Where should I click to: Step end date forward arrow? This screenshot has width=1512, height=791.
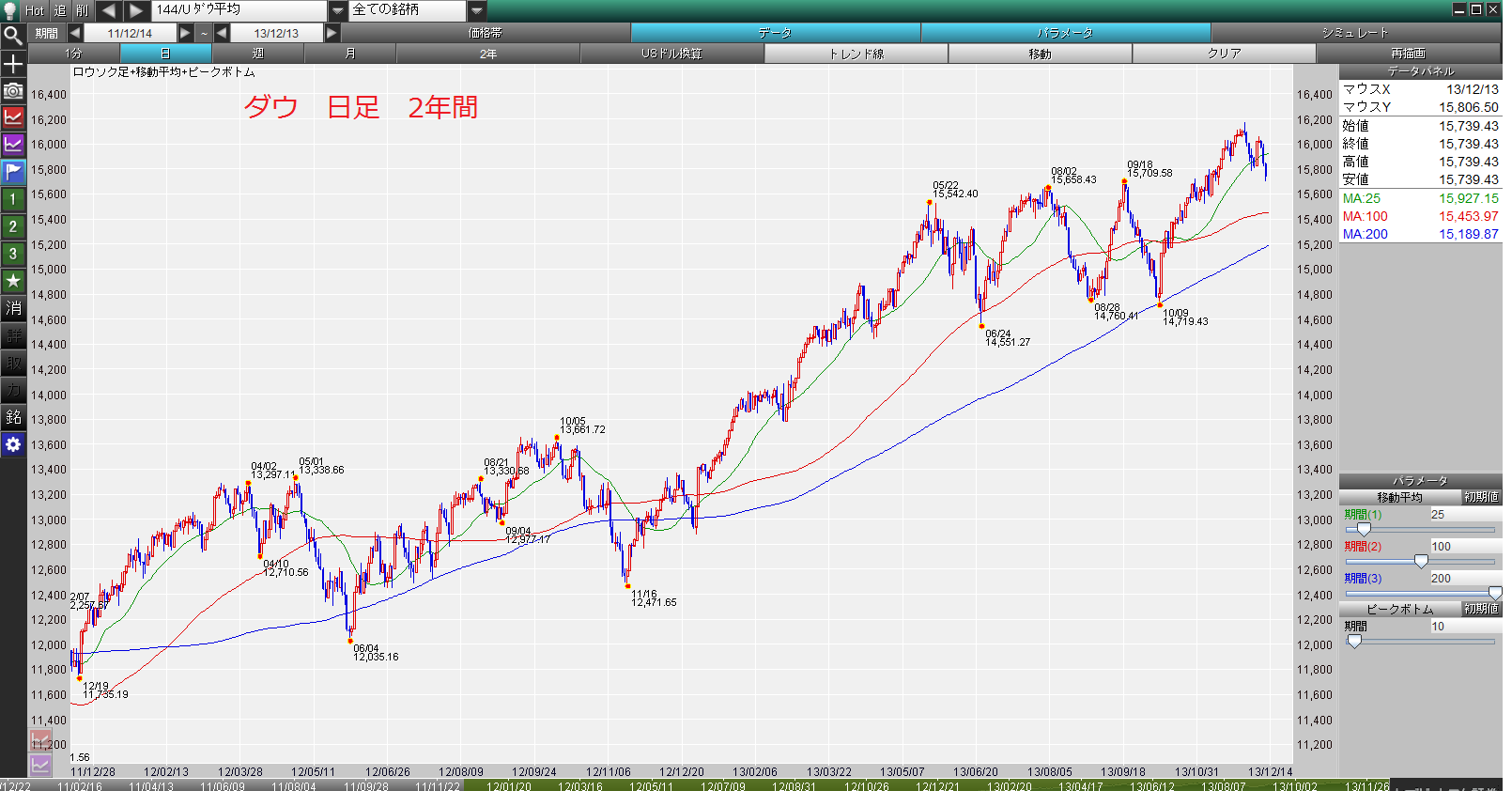(x=332, y=33)
